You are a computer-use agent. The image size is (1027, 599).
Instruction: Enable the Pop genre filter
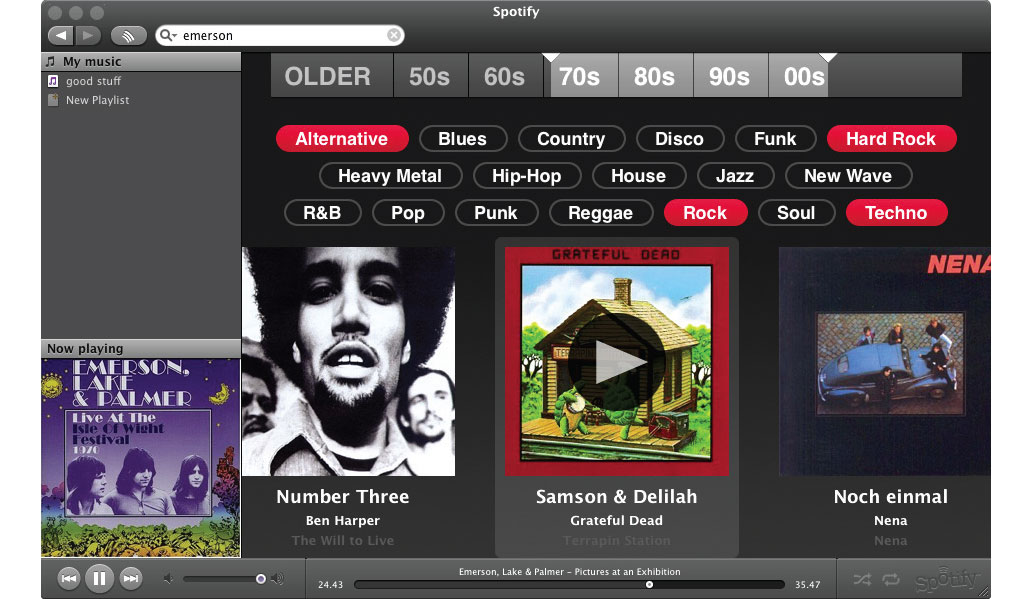[x=408, y=213]
